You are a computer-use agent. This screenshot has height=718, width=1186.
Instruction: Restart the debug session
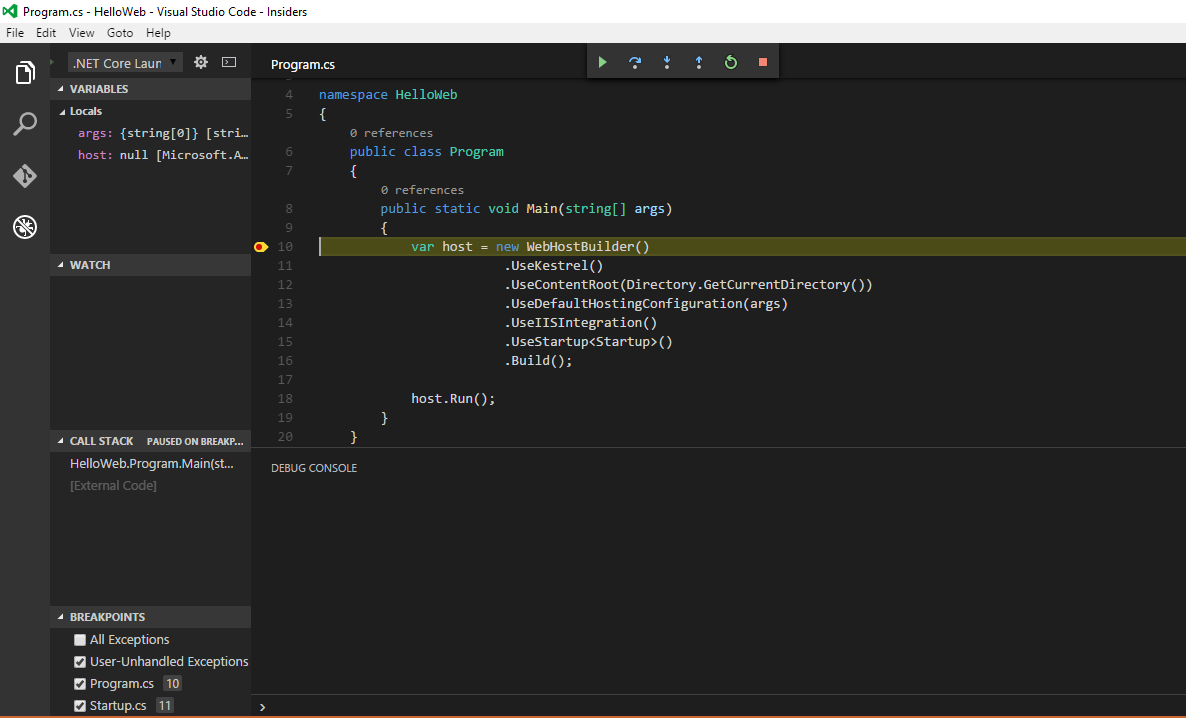(731, 62)
